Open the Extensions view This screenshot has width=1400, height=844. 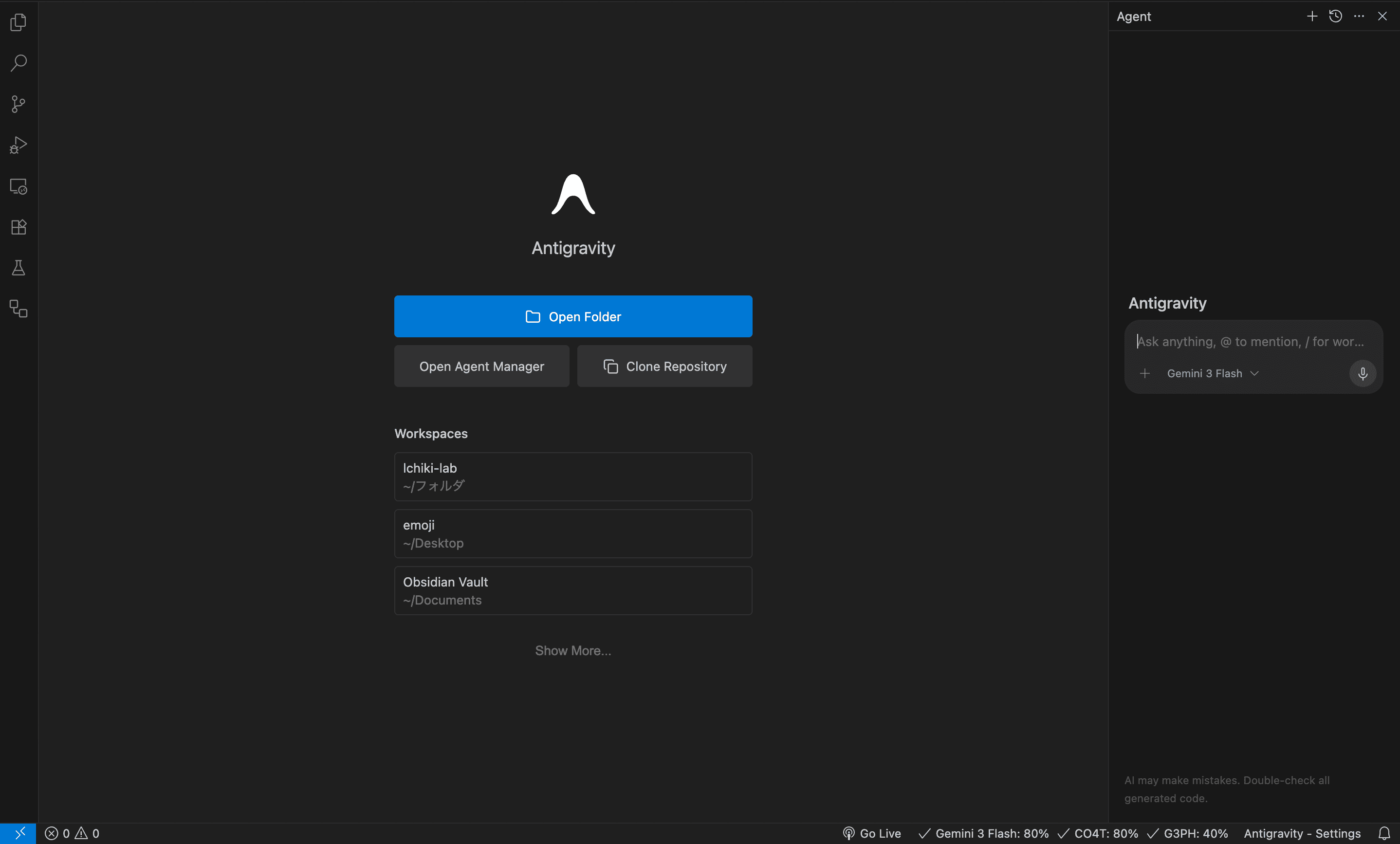pos(19,227)
